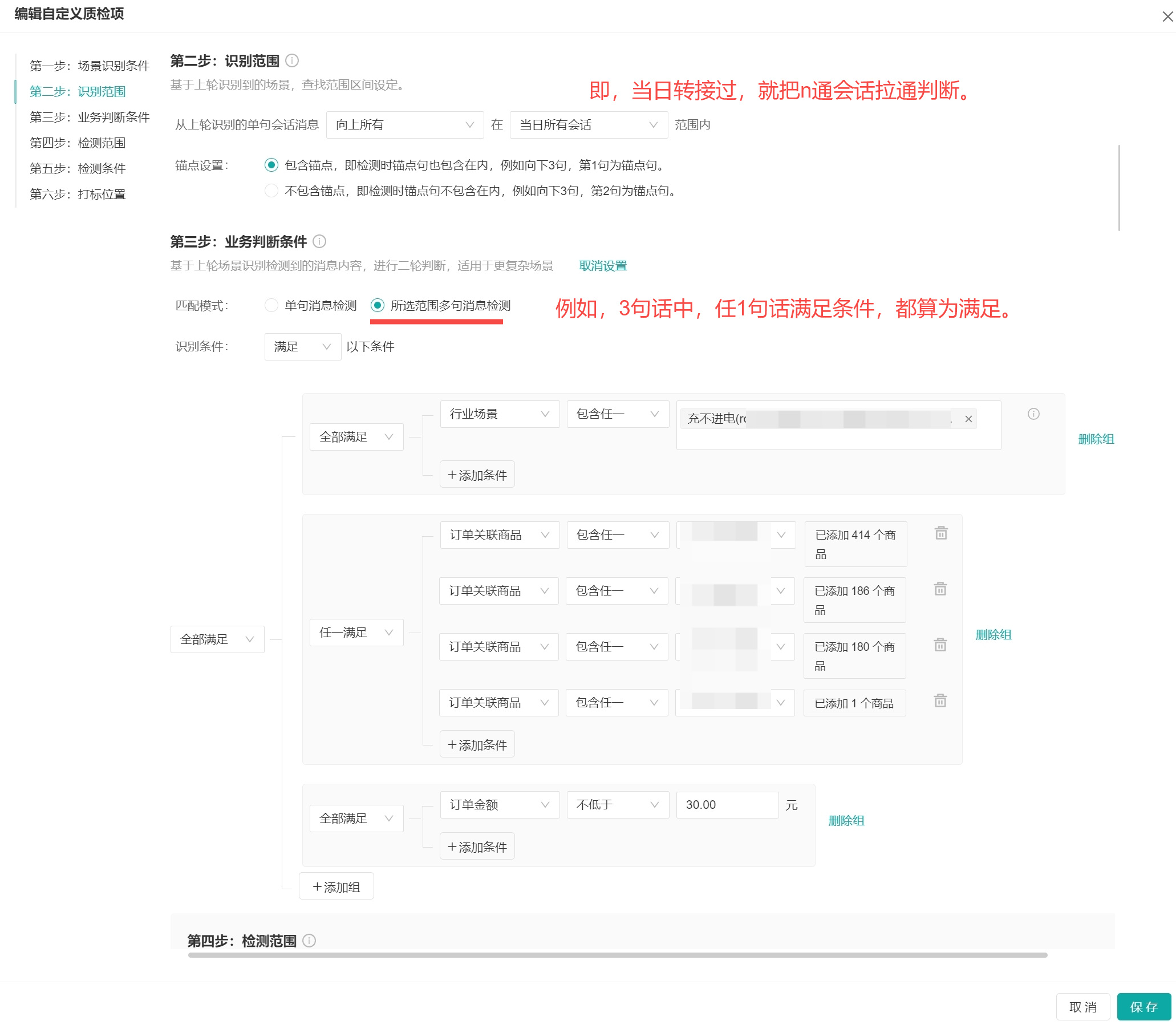Click 添加条件 in the 订单金额 group

477,846
